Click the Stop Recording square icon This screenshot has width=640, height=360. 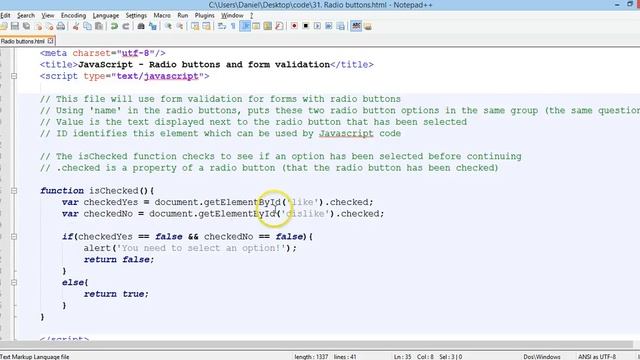pos(305,27)
